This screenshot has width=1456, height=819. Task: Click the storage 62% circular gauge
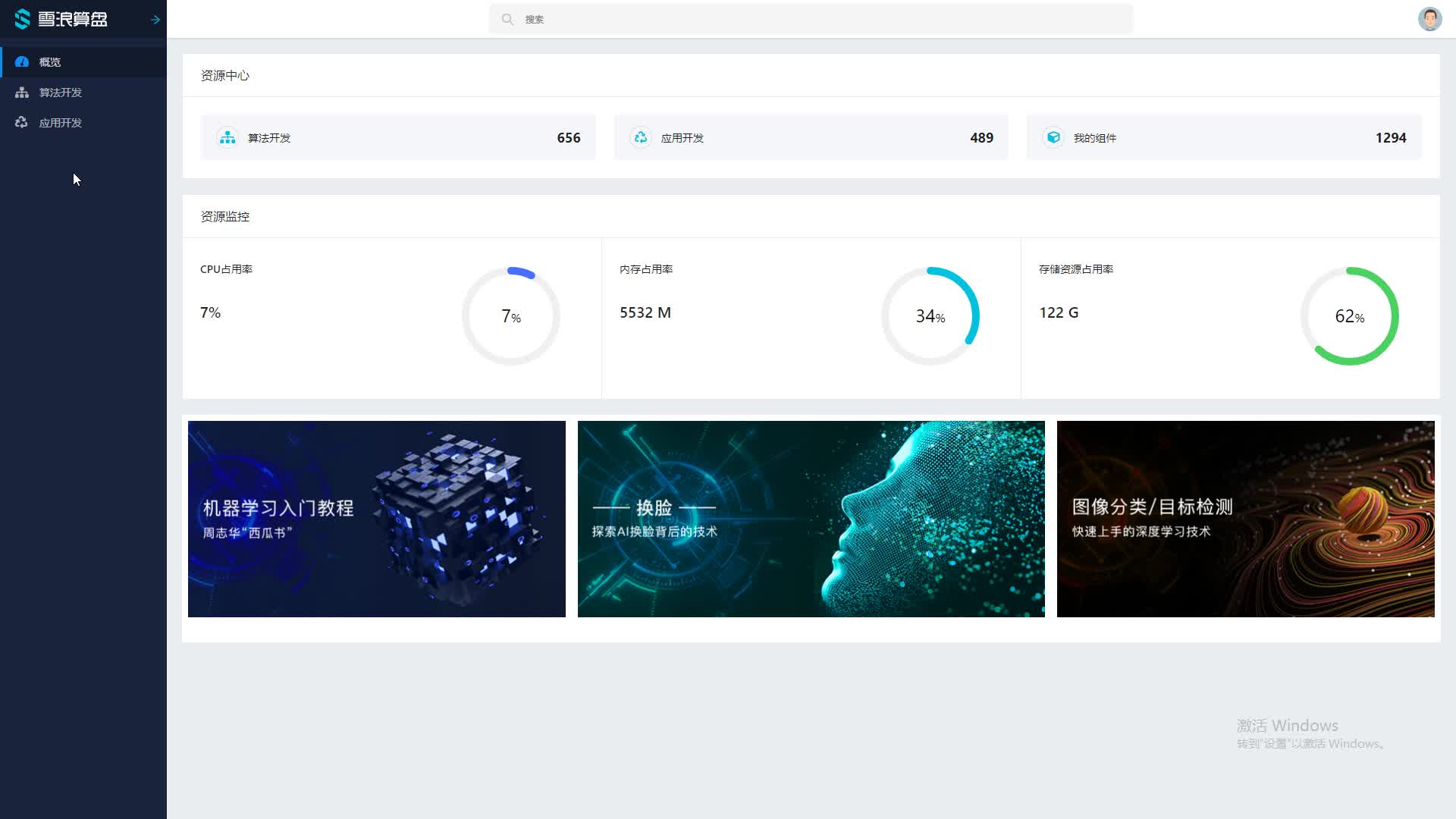point(1350,316)
